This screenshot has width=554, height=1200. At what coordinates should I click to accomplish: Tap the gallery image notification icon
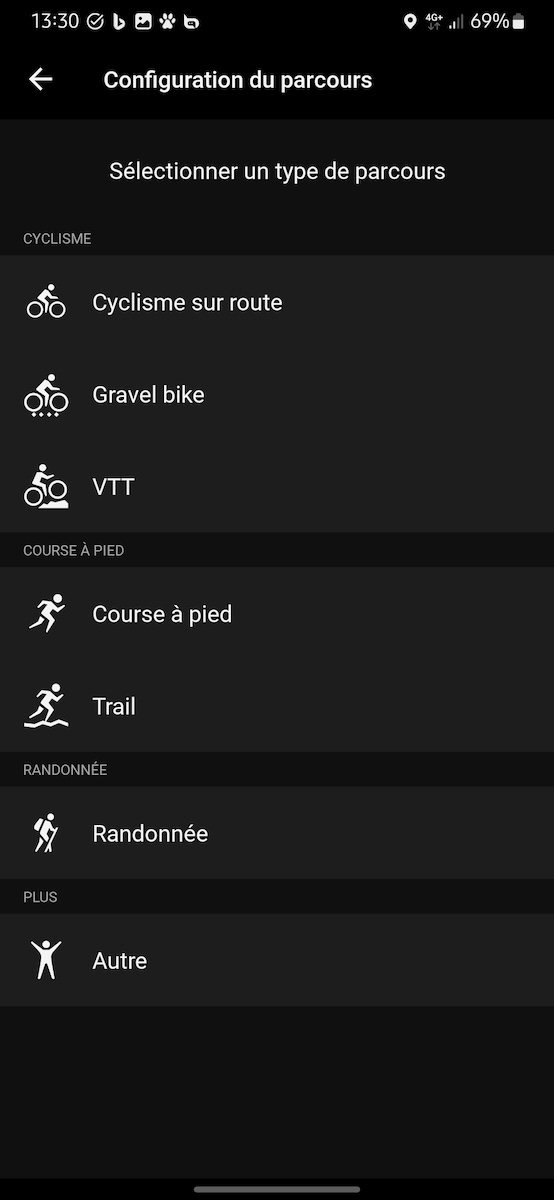pos(143,21)
